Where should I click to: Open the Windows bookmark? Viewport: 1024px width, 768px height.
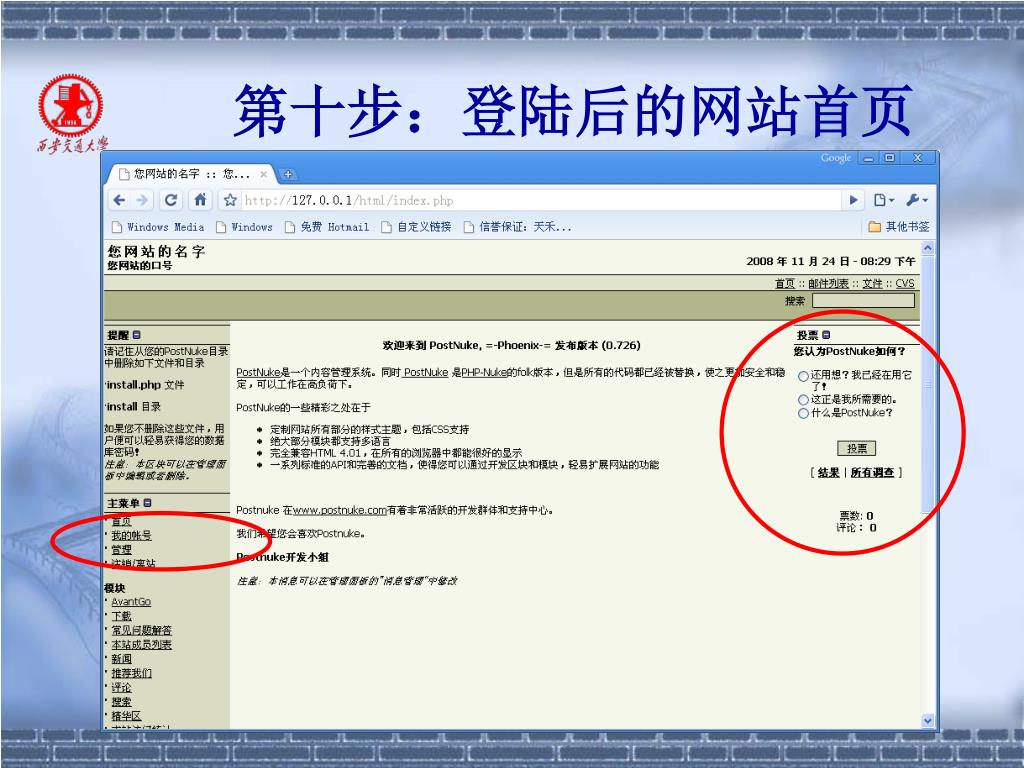pyautogui.click(x=244, y=227)
